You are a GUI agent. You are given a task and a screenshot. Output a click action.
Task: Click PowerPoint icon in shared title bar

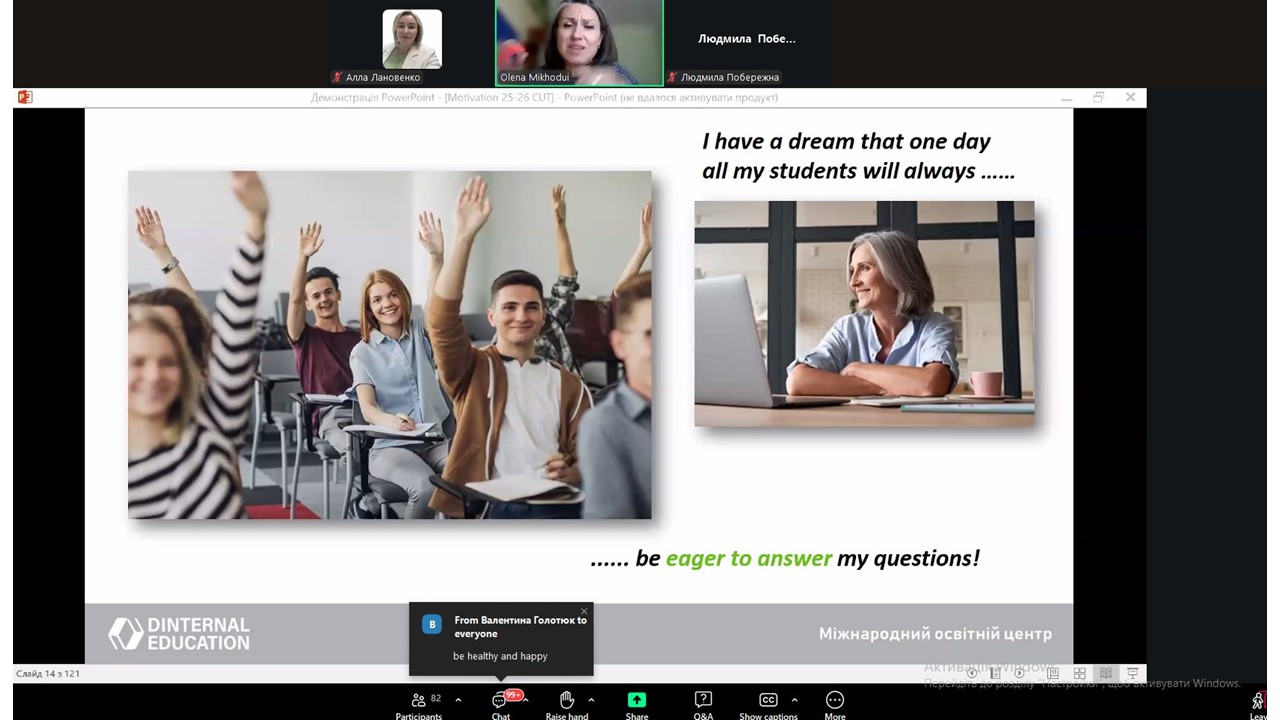pos(25,97)
